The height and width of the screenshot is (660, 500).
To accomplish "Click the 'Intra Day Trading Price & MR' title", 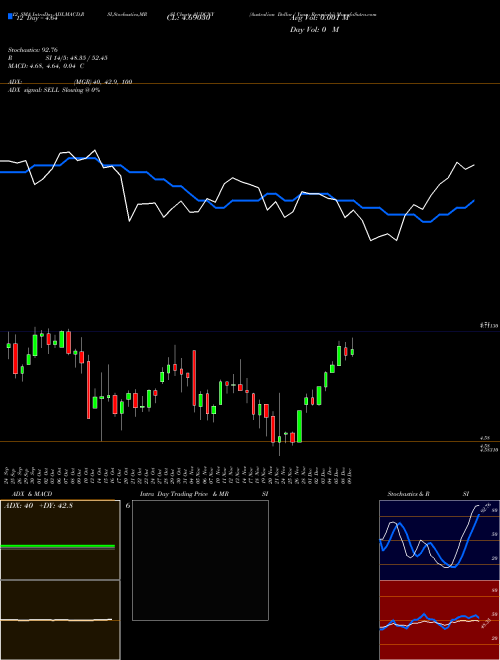I will pyautogui.click(x=184, y=494).
